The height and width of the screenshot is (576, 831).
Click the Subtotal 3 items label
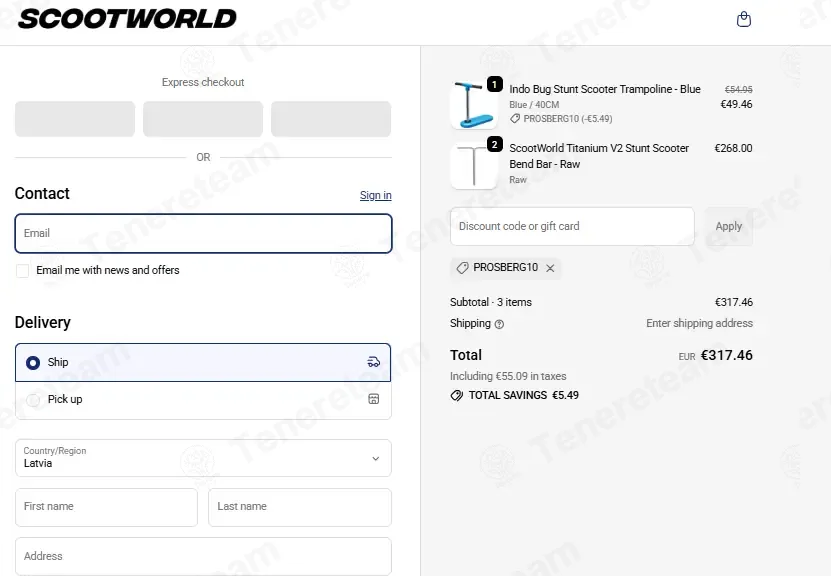pyautogui.click(x=491, y=302)
